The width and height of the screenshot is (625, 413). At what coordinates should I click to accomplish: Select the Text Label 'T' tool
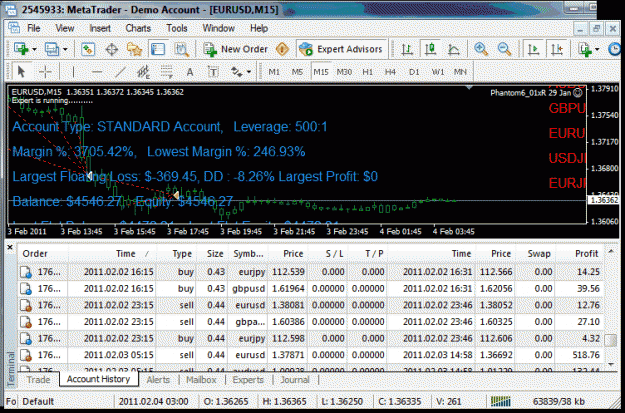click(x=214, y=72)
